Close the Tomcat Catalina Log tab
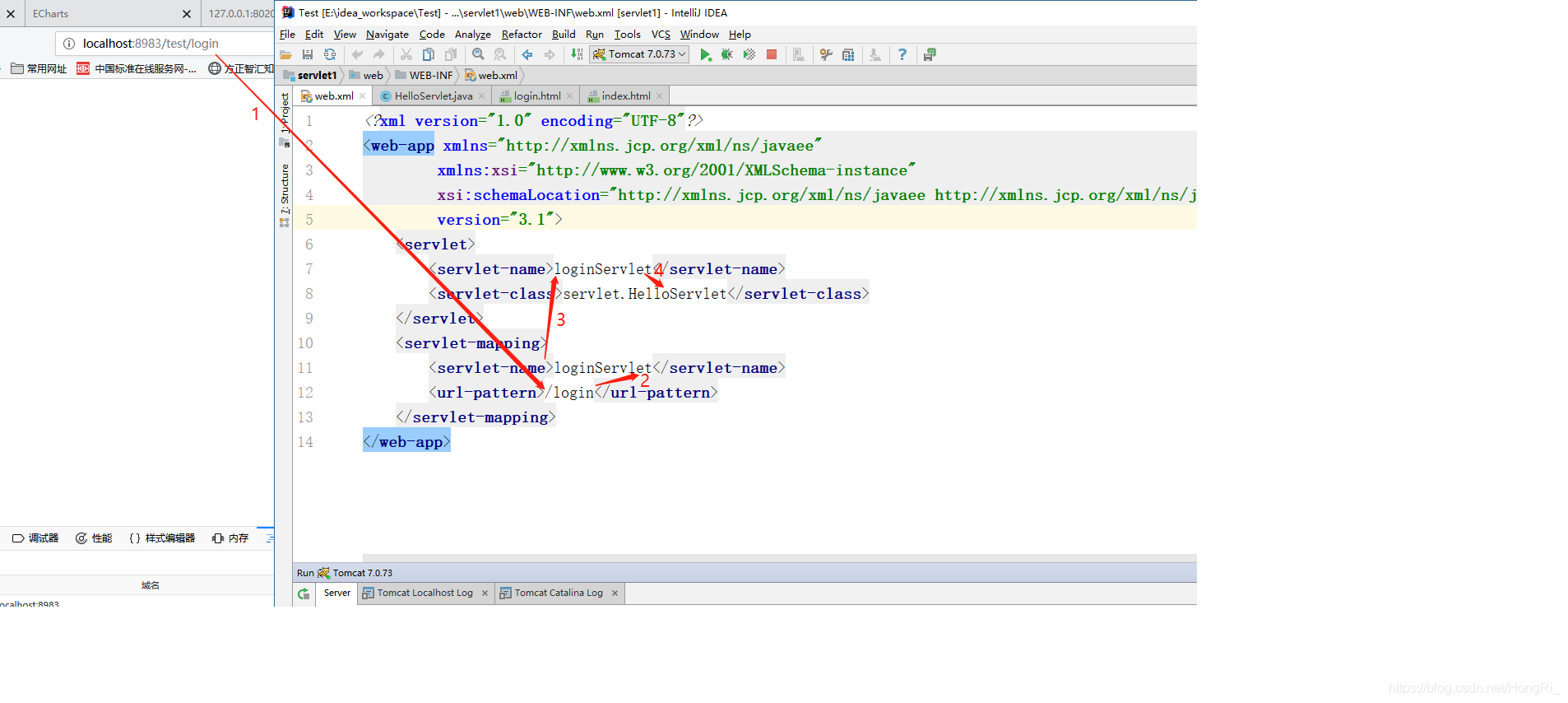Screen dimensions: 1568x703 click(615, 593)
